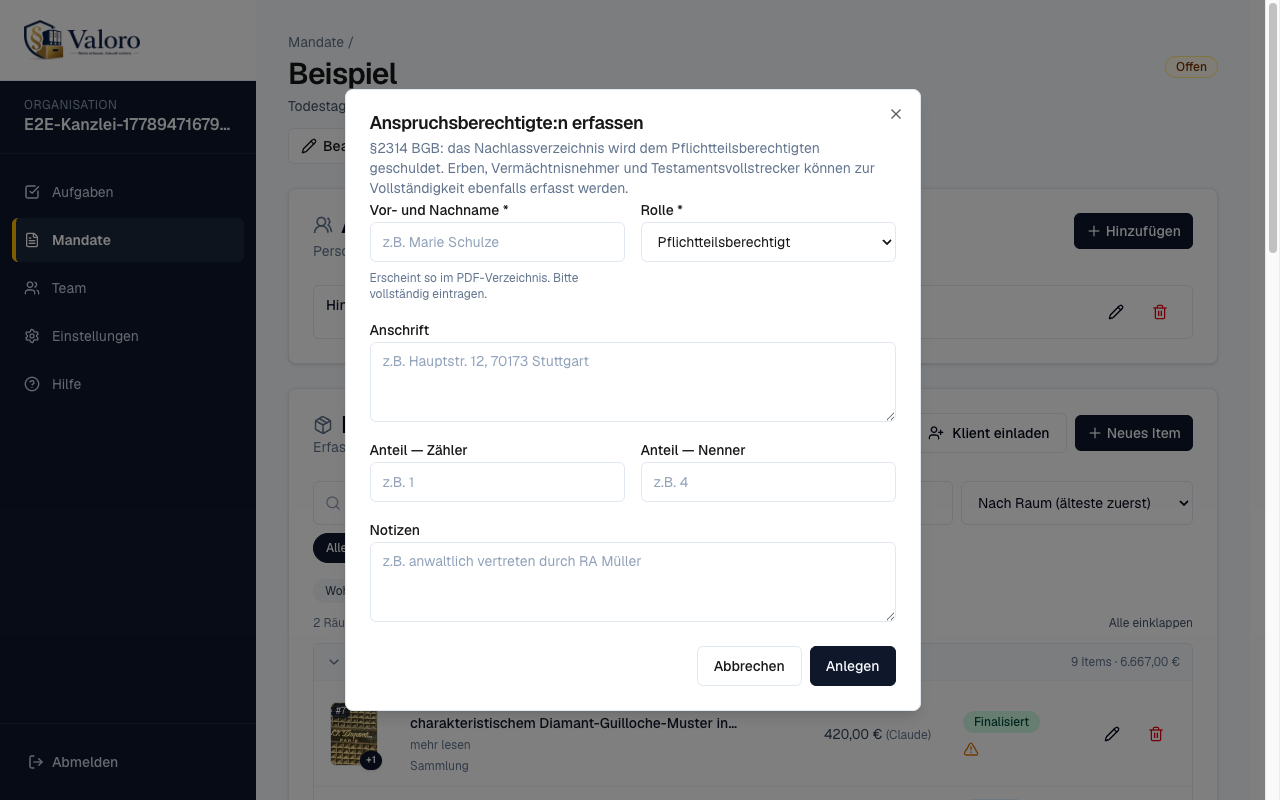Click the Vor- und Nachname input field
This screenshot has height=800, width=1280.
(497, 242)
